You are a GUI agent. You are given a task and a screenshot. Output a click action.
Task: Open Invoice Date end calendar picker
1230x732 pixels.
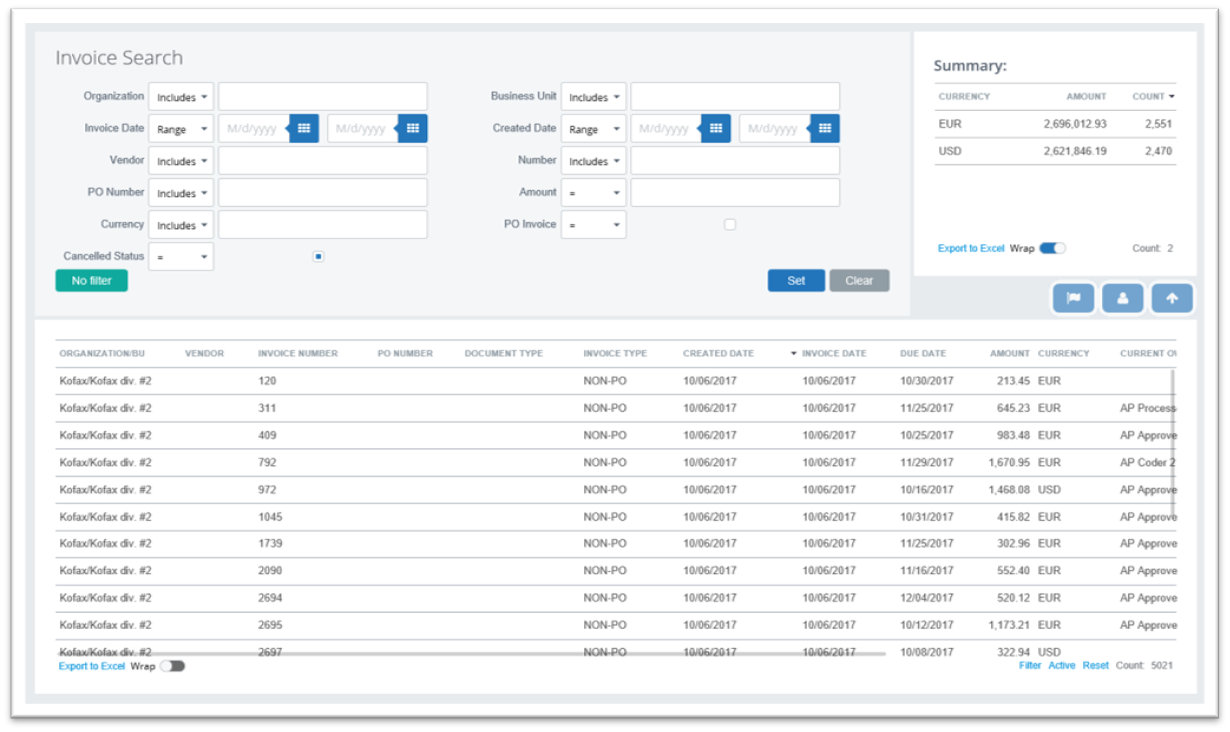tap(414, 128)
